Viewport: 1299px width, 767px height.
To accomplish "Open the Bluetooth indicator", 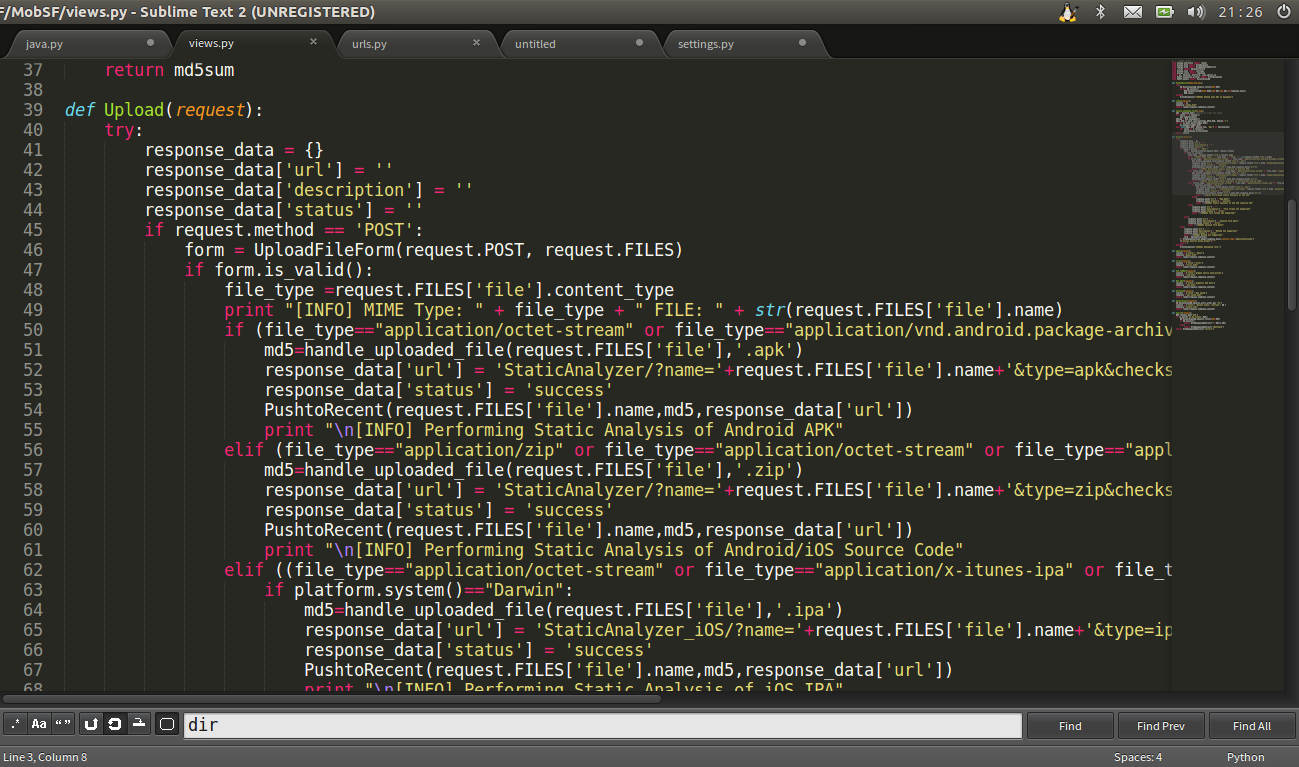I will click(x=1100, y=12).
